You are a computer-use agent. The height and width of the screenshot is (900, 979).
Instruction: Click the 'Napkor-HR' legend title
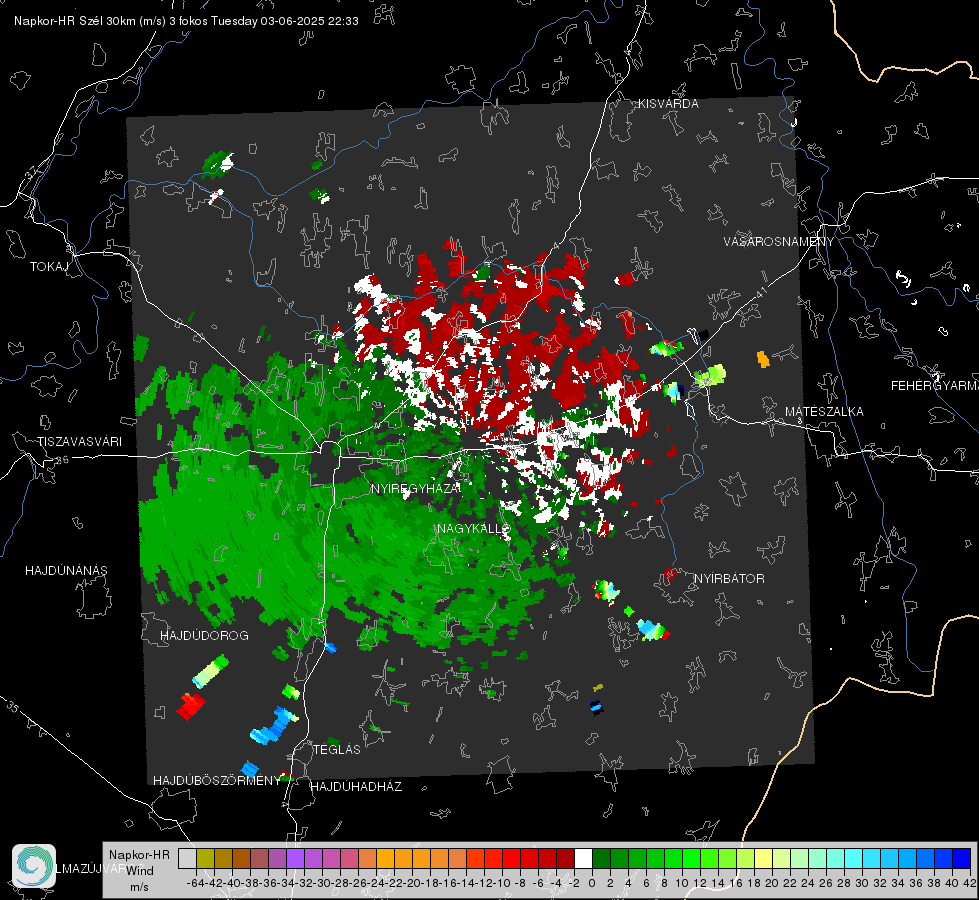pyautogui.click(x=139, y=855)
